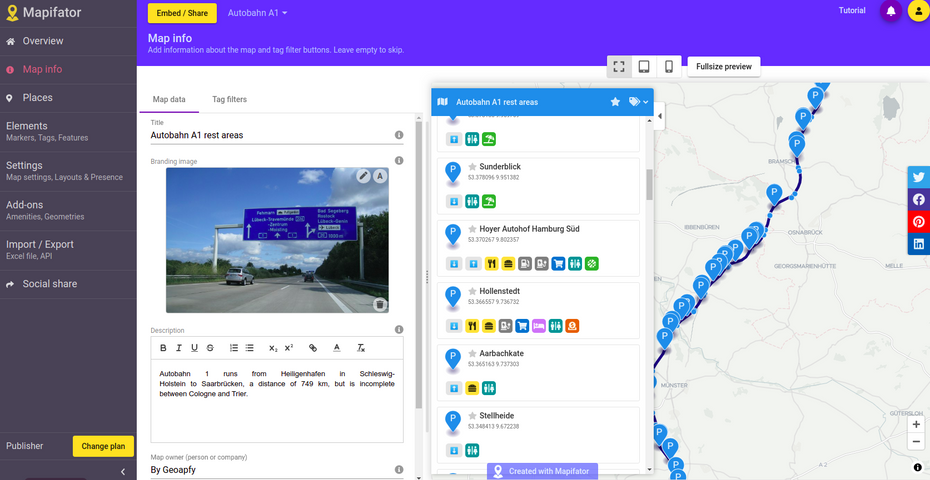Open the Autobahn A1 map selector dropdown
The height and width of the screenshot is (480, 930).
[x=257, y=13]
